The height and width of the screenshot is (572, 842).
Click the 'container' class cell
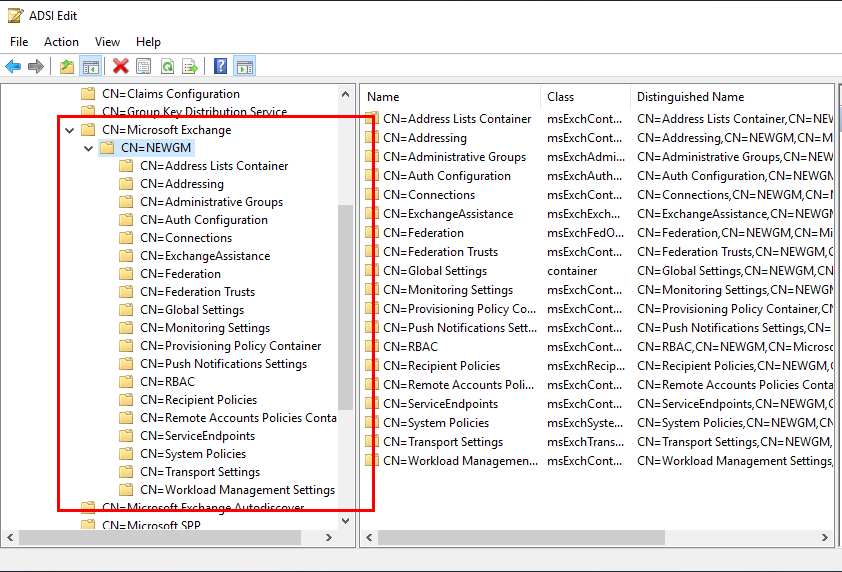click(x=572, y=271)
